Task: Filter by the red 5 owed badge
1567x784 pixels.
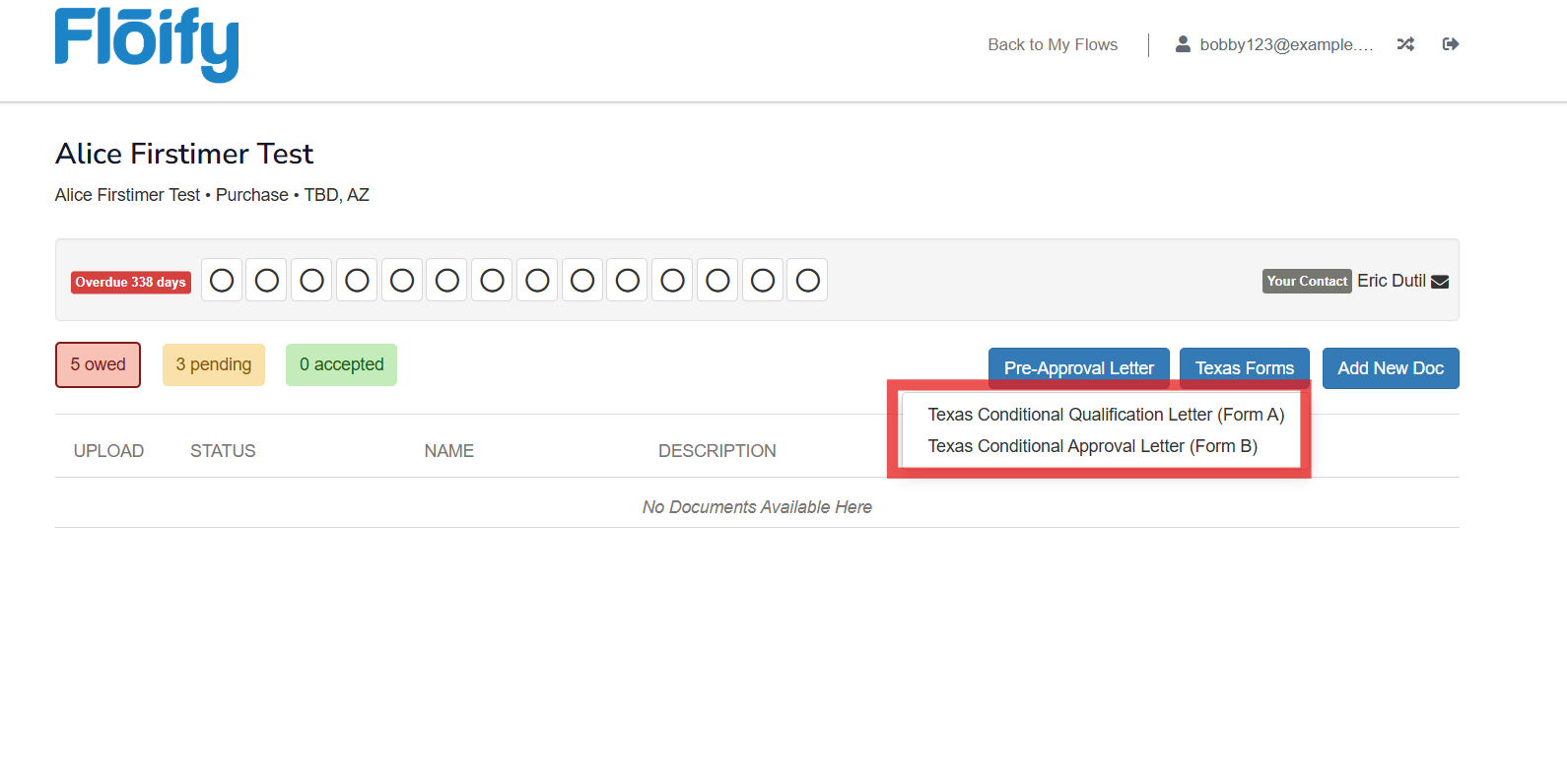Action: [x=98, y=364]
